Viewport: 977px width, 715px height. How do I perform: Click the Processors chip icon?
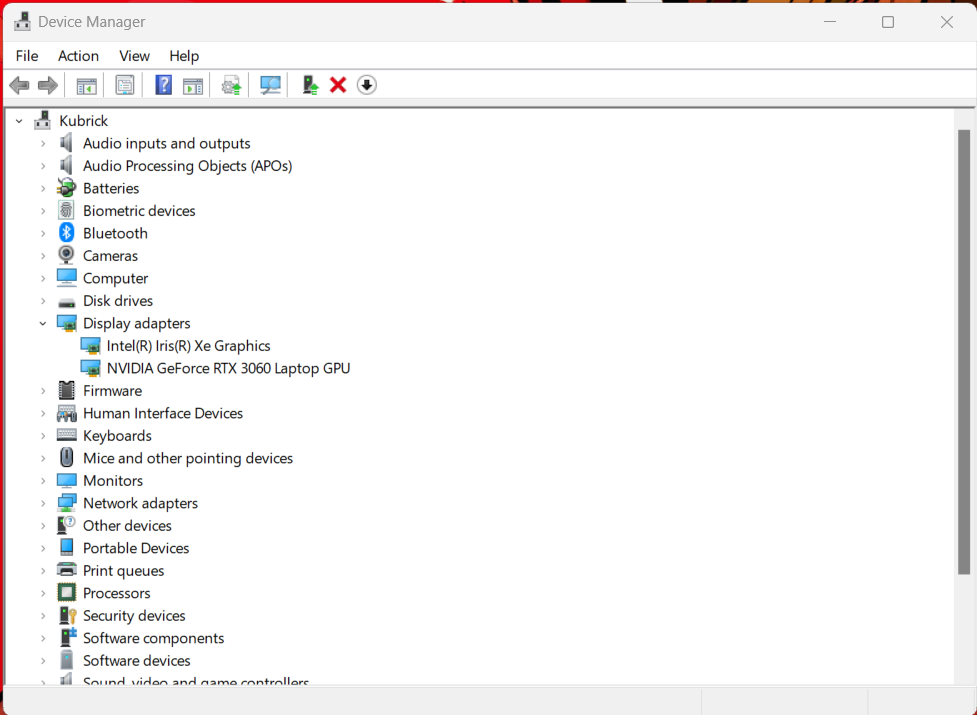coord(67,593)
